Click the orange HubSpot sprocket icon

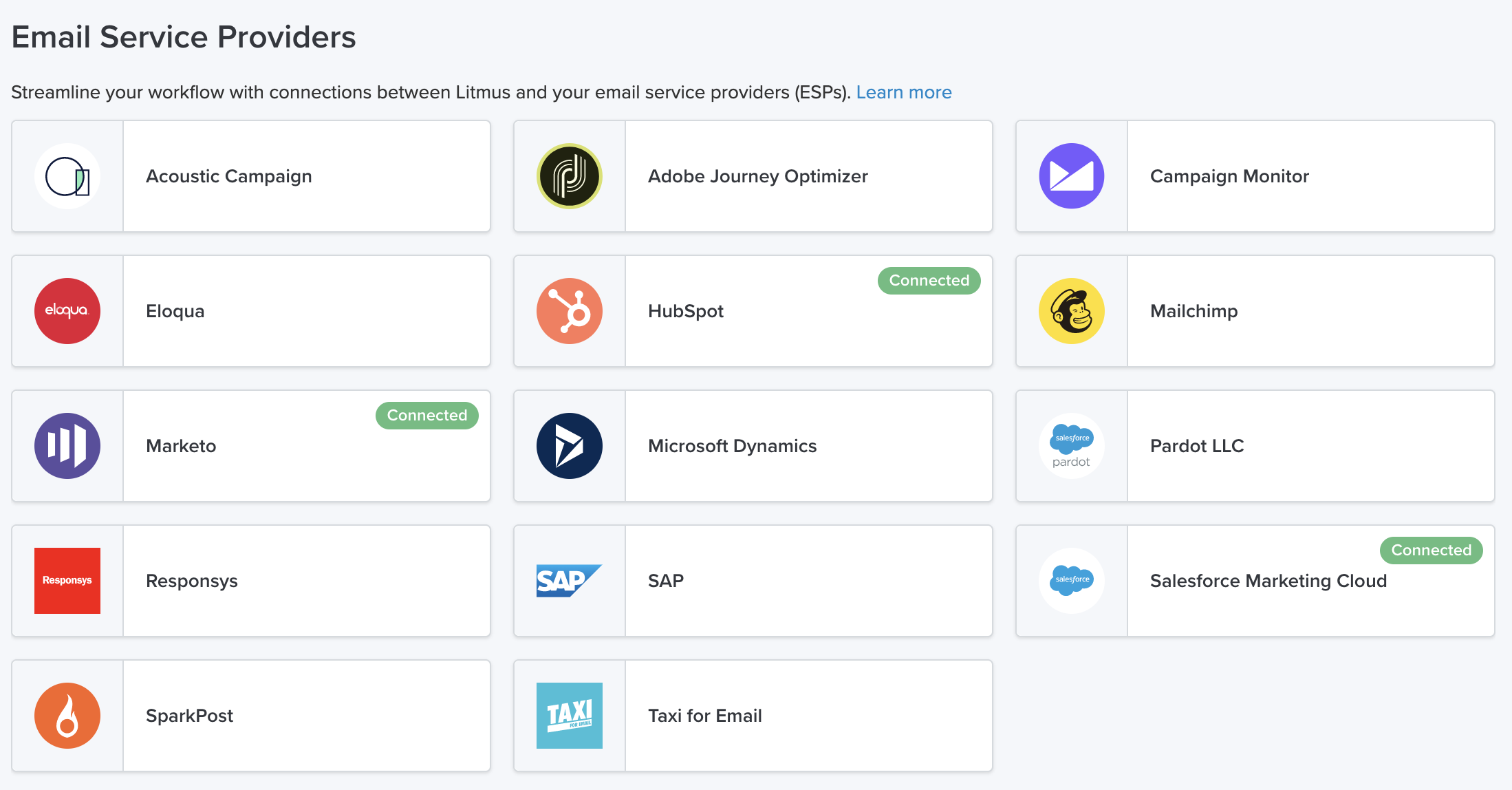click(x=570, y=311)
